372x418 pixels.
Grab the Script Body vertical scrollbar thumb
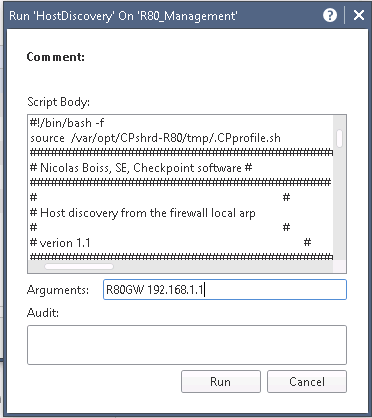[339, 138]
